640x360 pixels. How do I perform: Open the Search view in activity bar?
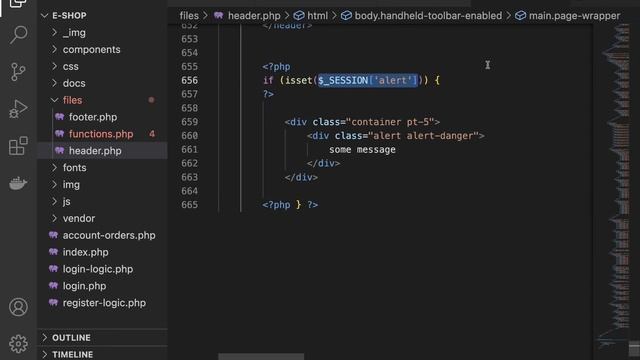tap(18, 35)
